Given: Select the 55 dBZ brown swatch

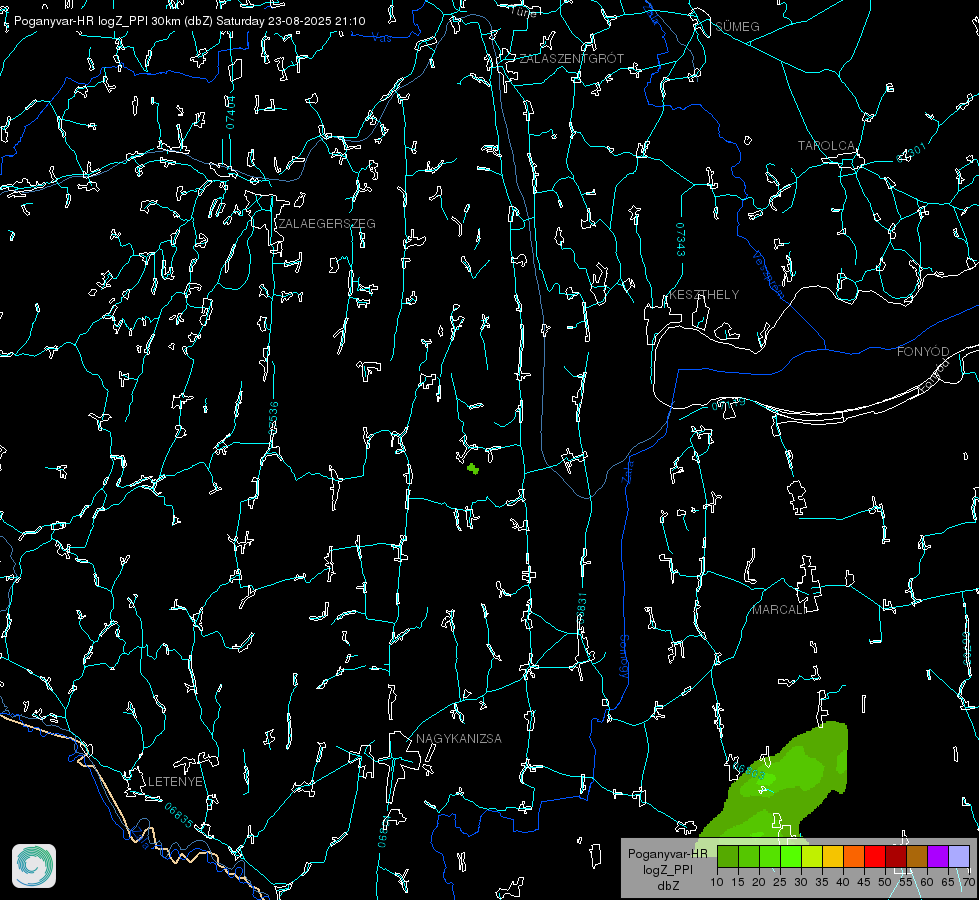Looking at the screenshot, I should 917,856.
